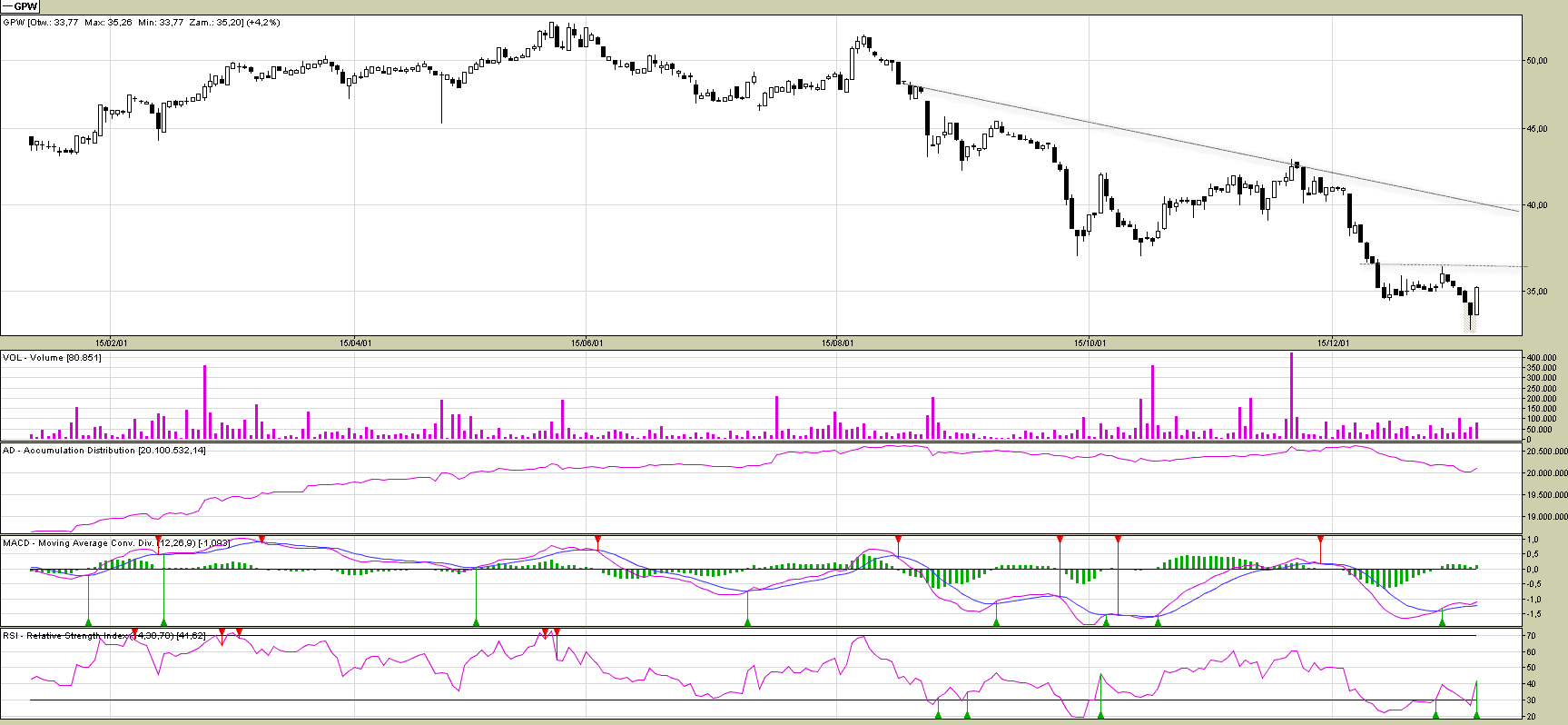Select the GPW chart tab
The height and width of the screenshot is (725, 1568).
20,6
